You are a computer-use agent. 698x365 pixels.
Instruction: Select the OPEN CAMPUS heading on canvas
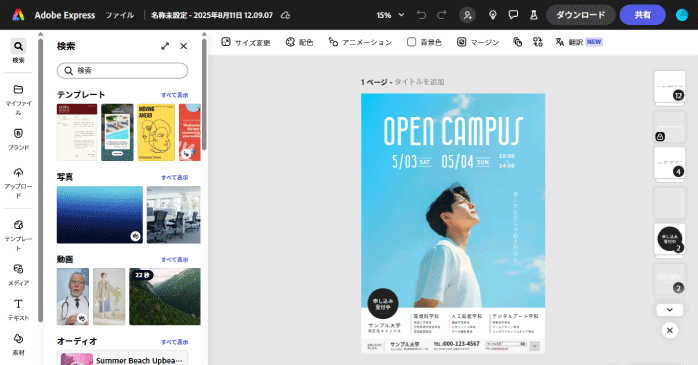(453, 131)
